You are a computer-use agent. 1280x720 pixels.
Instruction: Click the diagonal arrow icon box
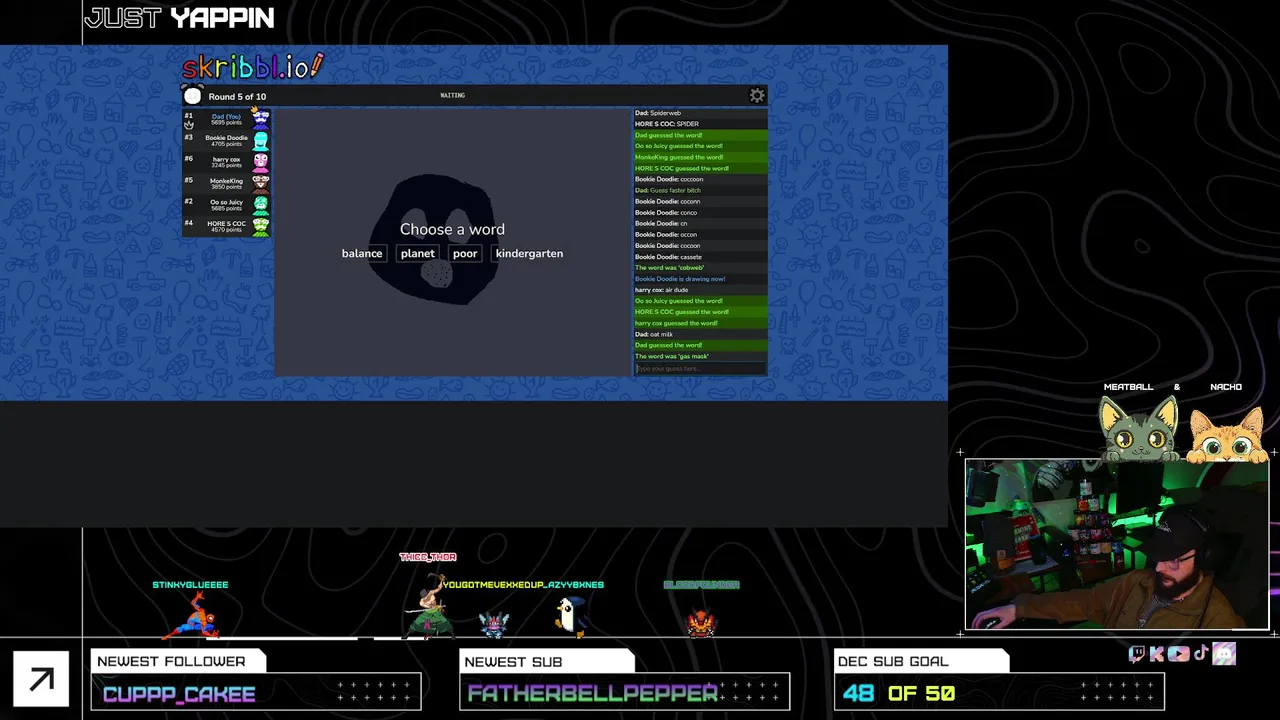[41, 680]
